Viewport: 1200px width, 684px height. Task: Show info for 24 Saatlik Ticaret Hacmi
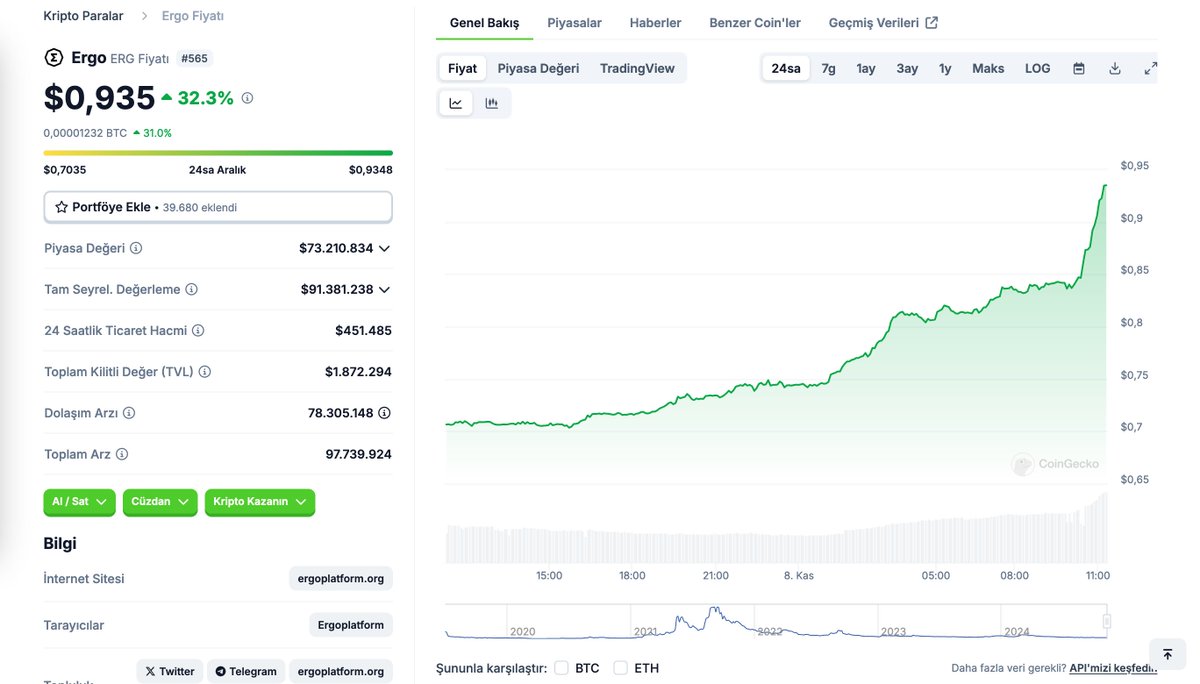(x=198, y=330)
